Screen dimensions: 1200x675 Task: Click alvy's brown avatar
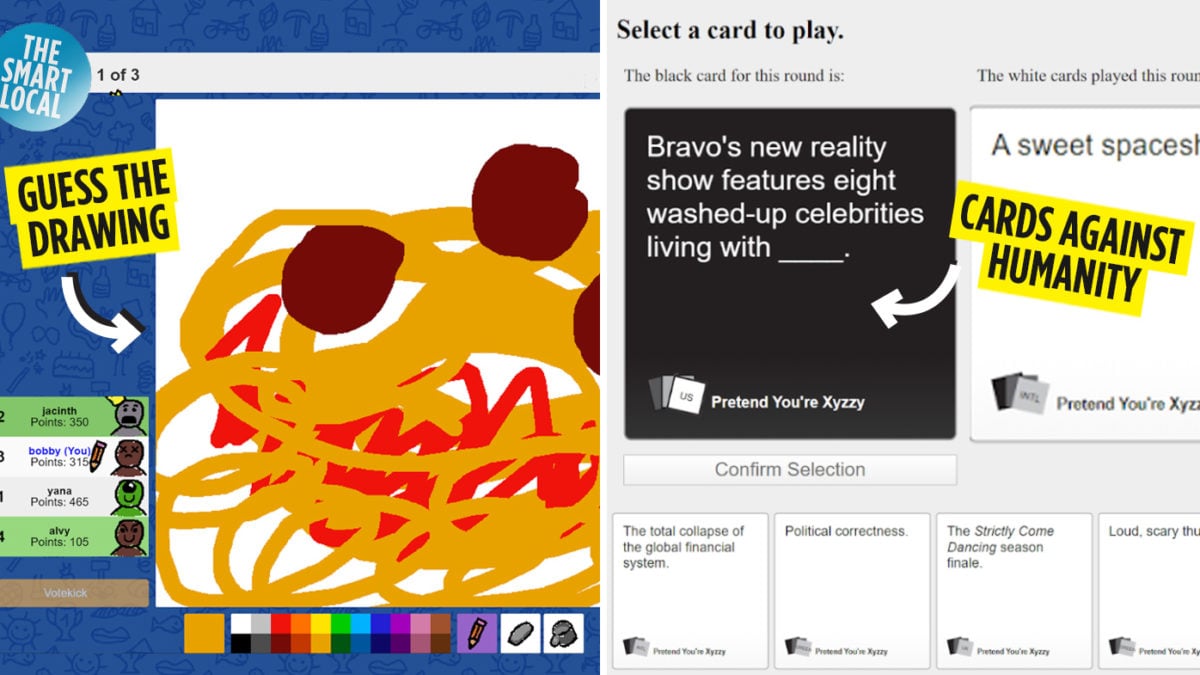click(x=129, y=536)
